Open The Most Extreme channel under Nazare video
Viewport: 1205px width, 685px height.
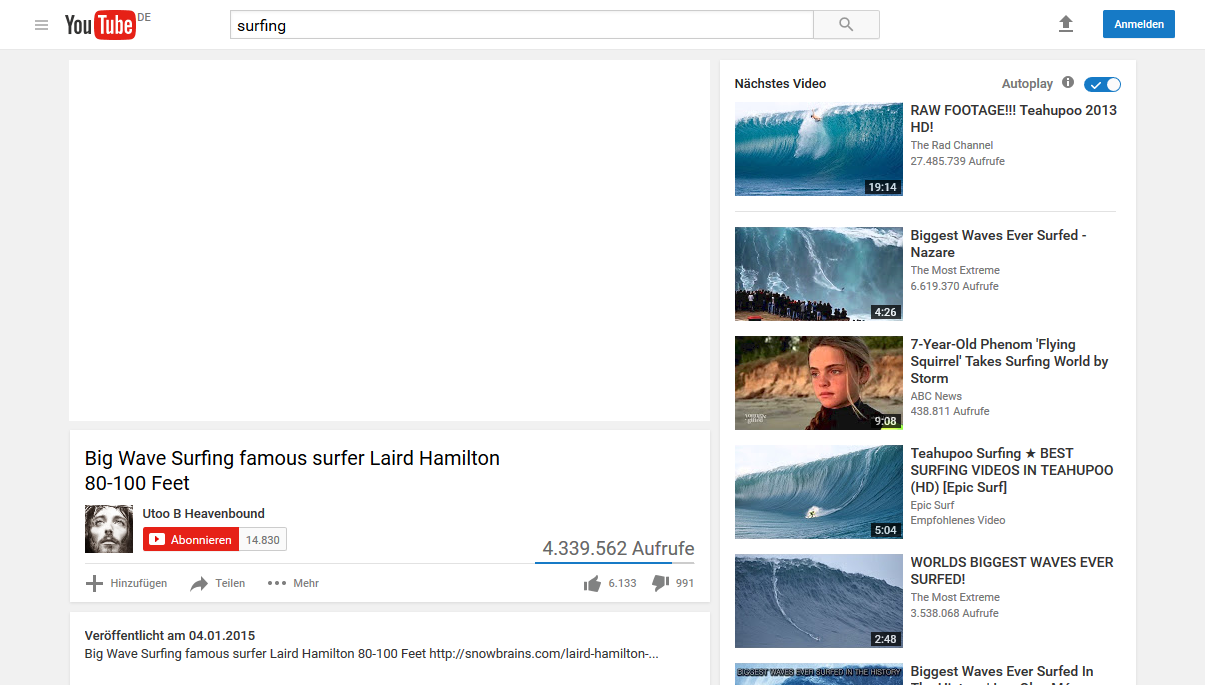(955, 270)
